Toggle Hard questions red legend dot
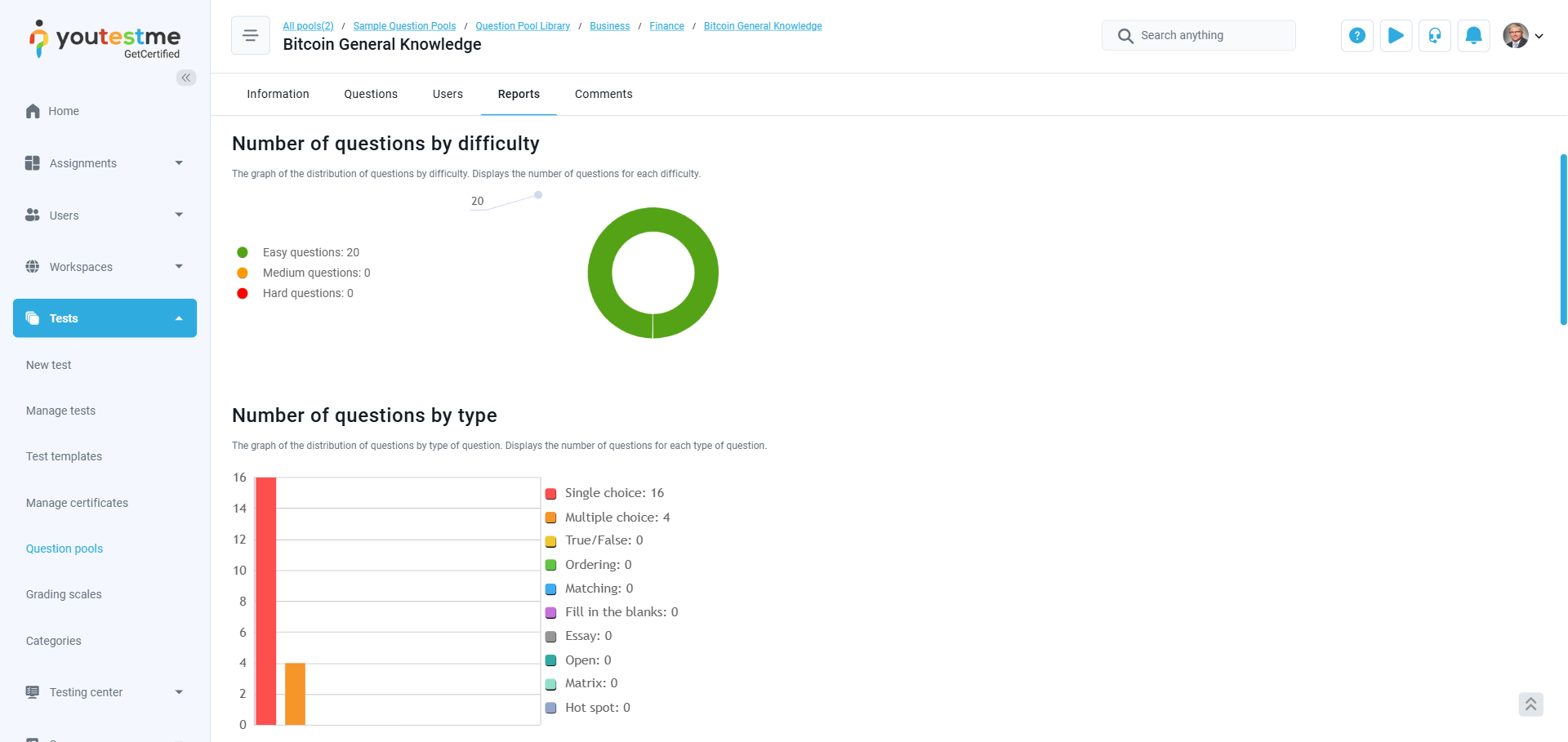 (243, 293)
